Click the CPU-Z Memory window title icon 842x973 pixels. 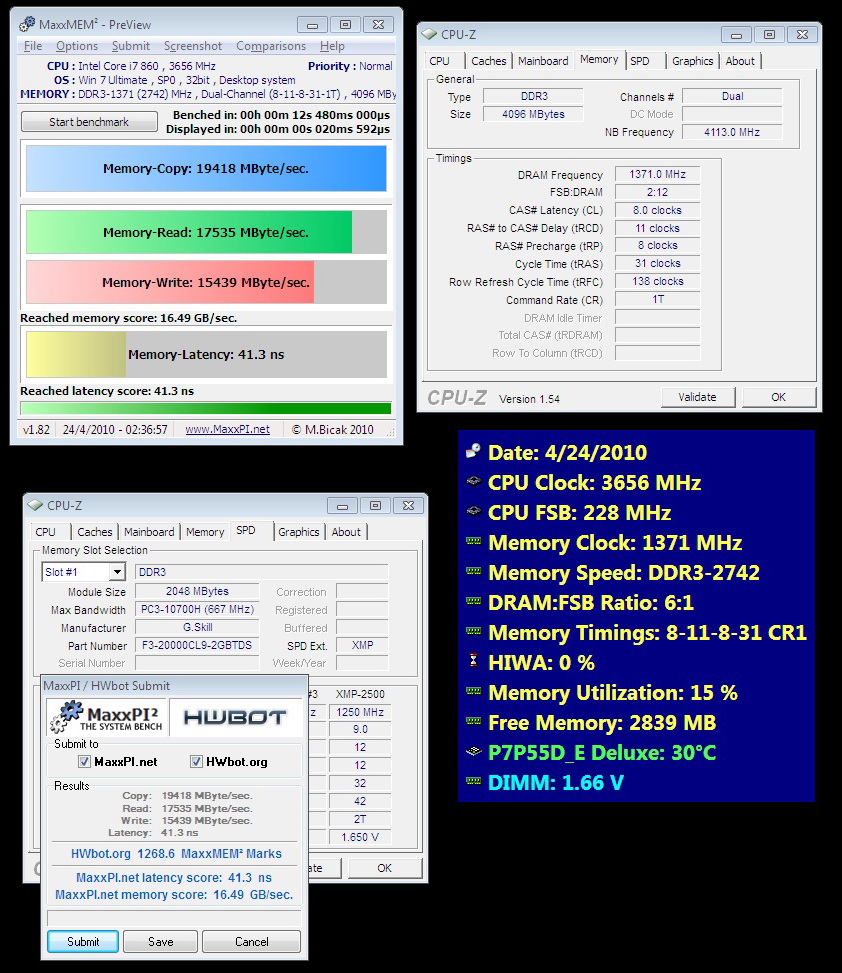[429, 34]
